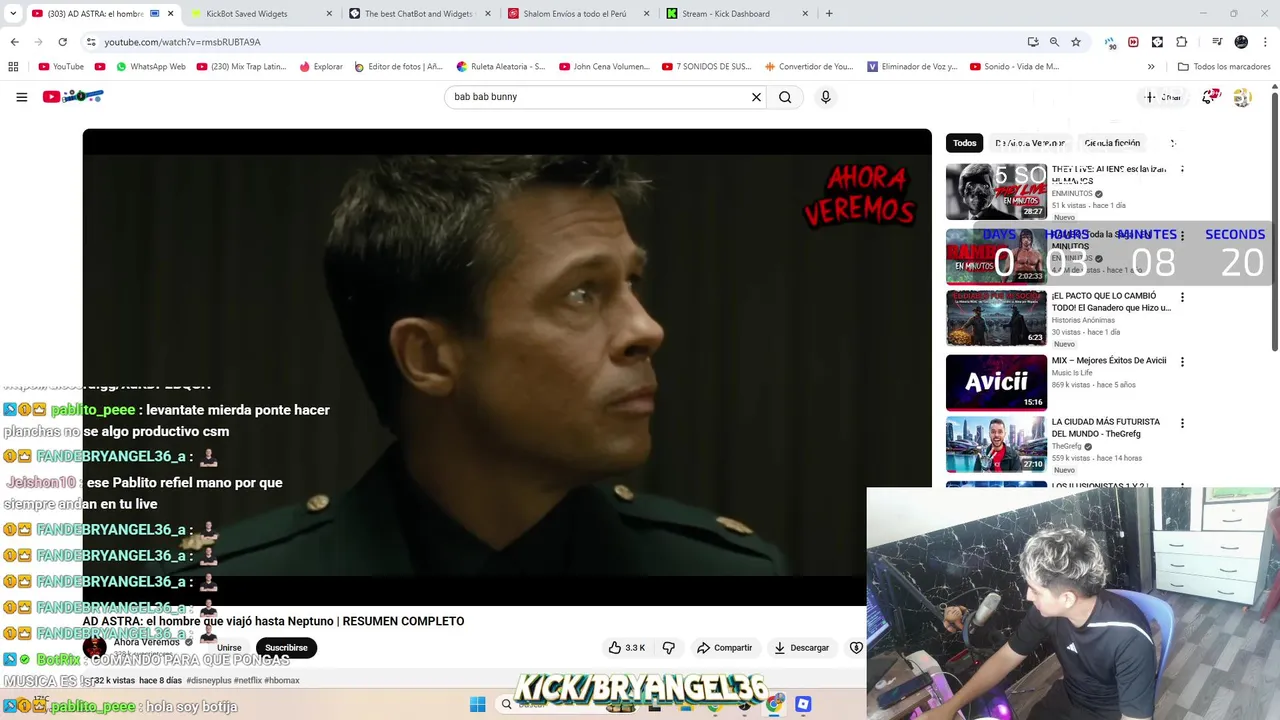Open site information icon in address bar

[91, 42]
